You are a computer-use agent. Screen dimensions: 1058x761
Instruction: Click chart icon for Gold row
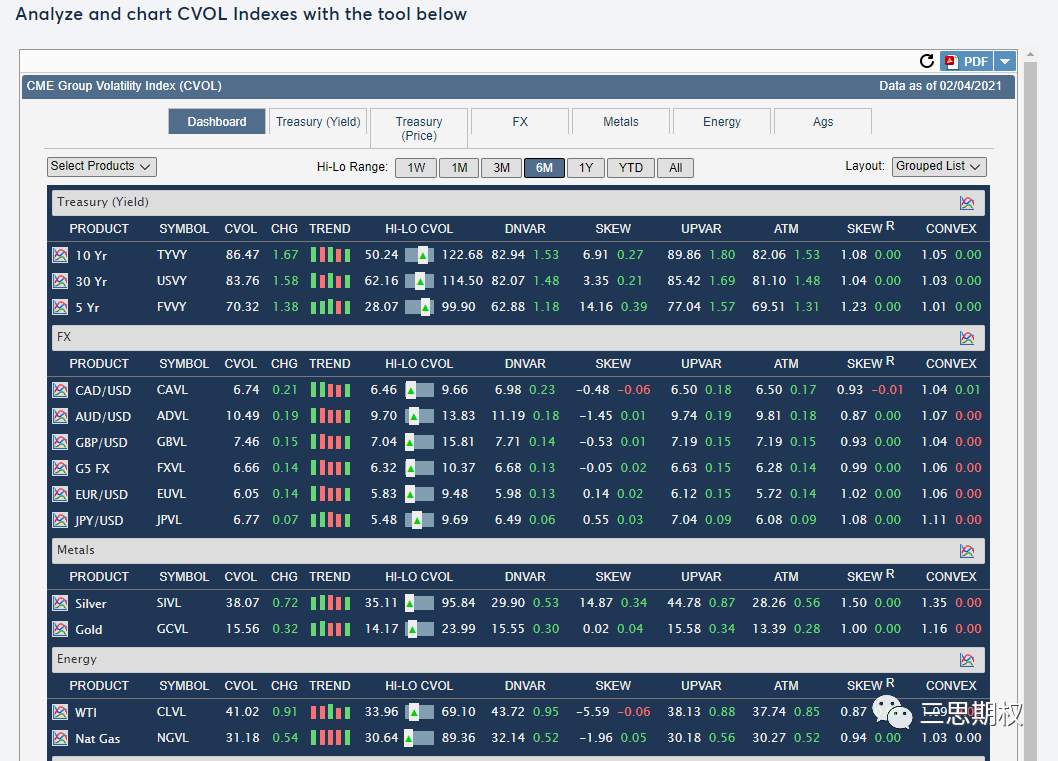60,629
